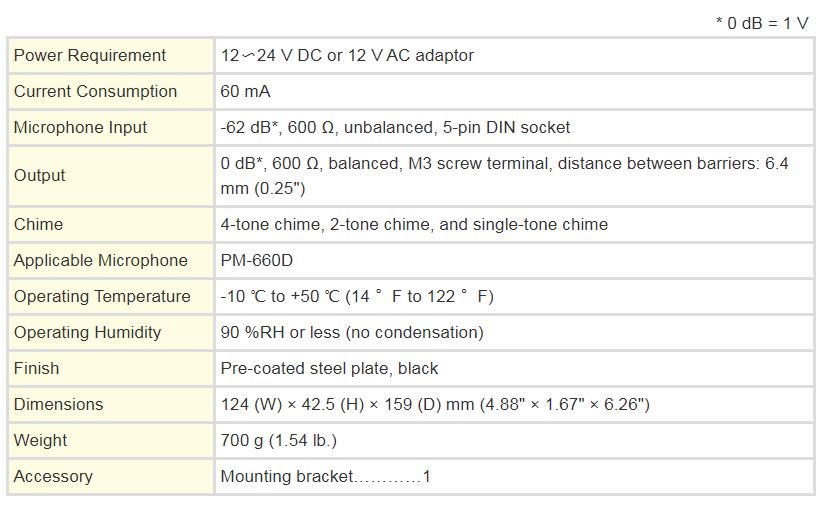Select the Current Consumption row label

click(x=95, y=91)
